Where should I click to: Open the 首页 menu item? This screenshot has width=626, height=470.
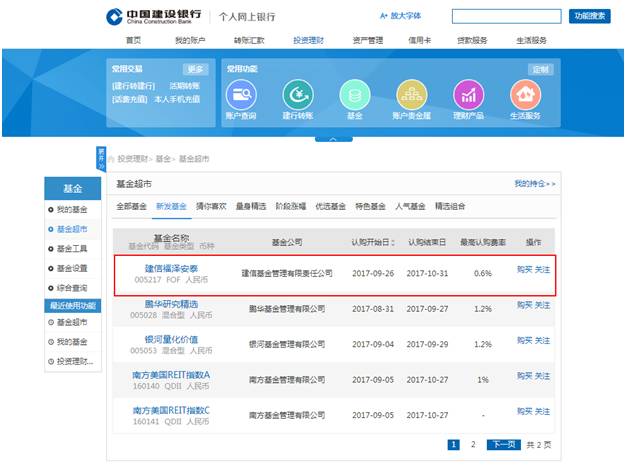tap(133, 40)
